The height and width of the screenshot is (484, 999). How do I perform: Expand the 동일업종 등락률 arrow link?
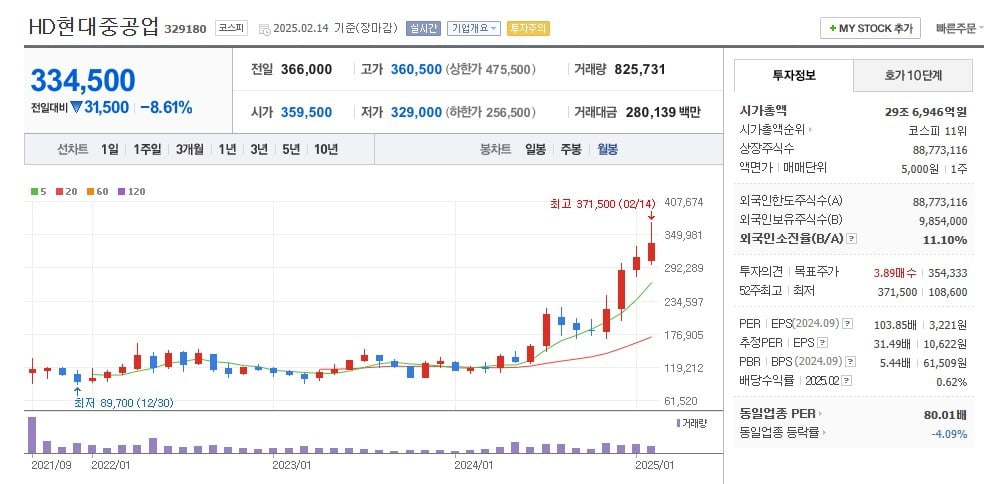point(824,433)
